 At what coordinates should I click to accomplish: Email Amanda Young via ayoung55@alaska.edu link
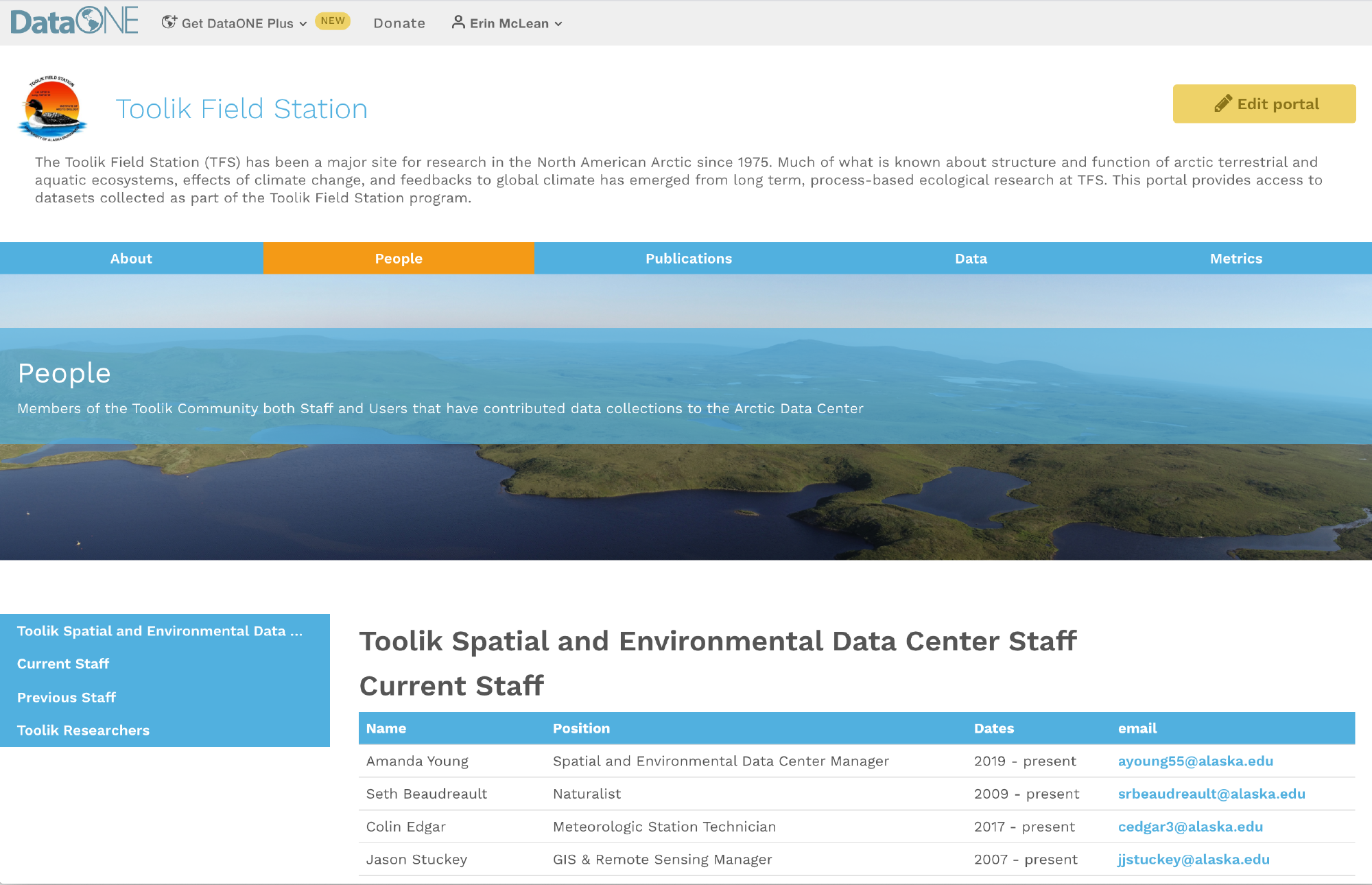pos(1195,761)
